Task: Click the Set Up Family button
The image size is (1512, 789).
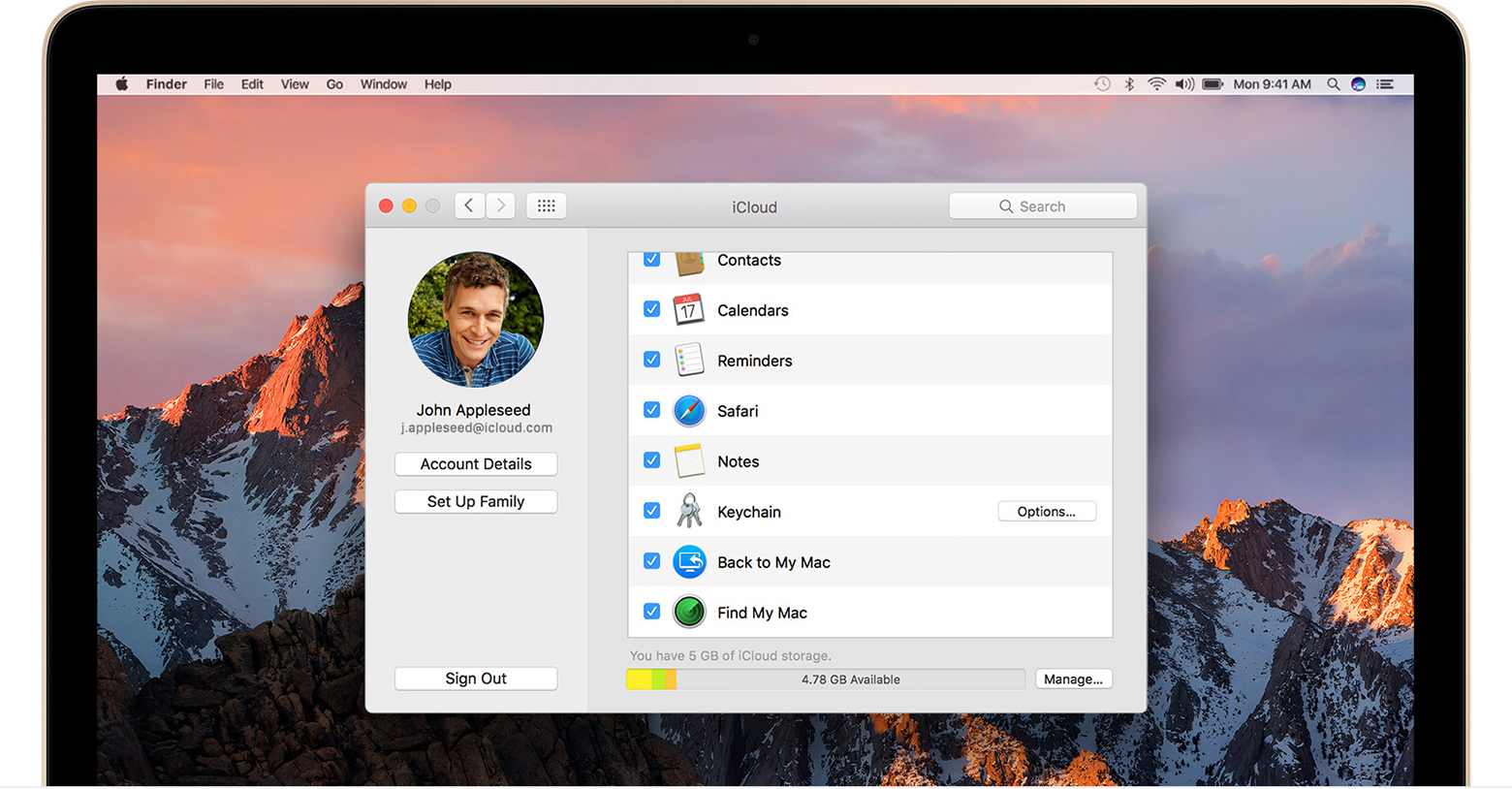Action: (x=476, y=501)
